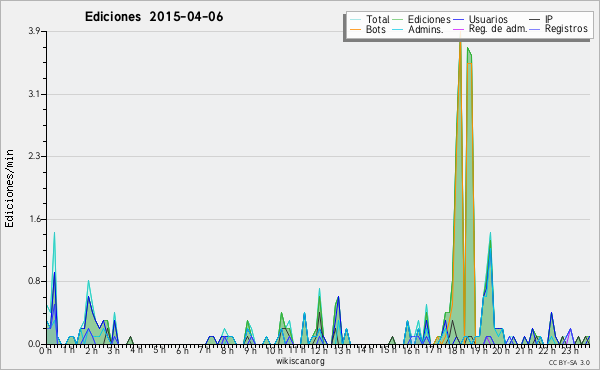Click the 23 h axis label
600x370 pixels.
(570, 350)
